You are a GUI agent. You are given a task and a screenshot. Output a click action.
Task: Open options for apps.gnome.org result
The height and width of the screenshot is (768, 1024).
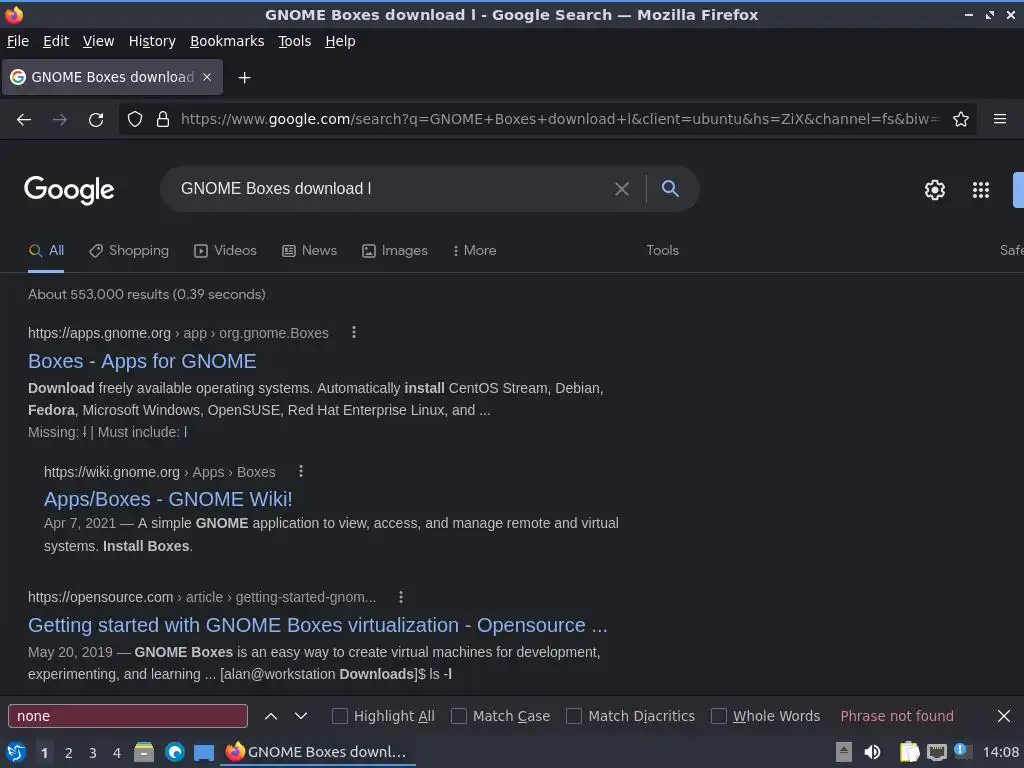coord(354,332)
